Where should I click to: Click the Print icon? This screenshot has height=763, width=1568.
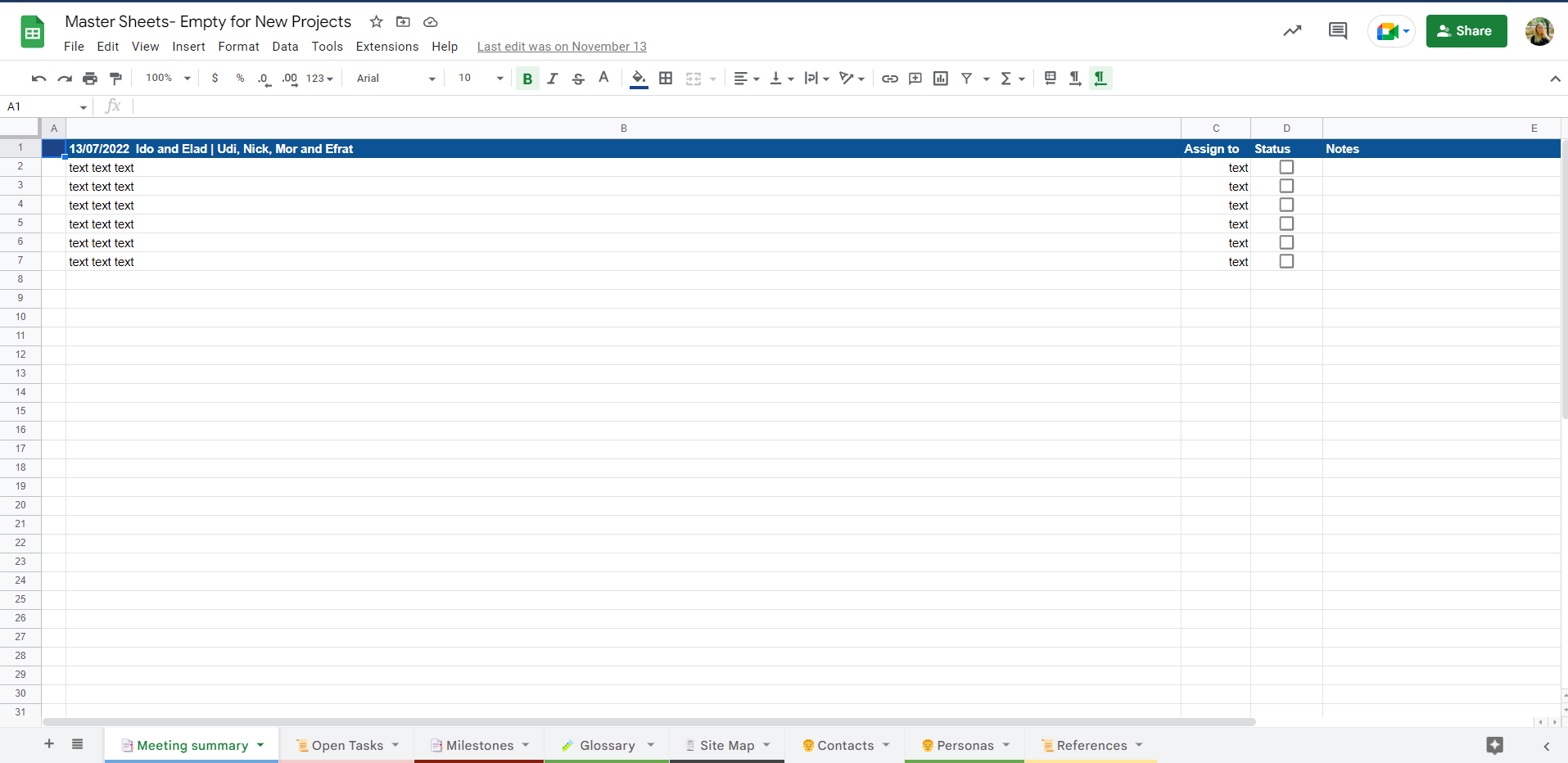90,79
